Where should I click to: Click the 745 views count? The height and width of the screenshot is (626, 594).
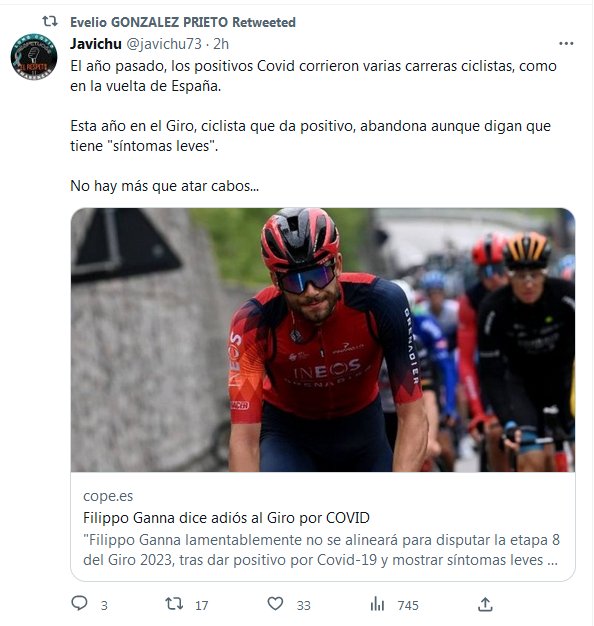coord(408,606)
